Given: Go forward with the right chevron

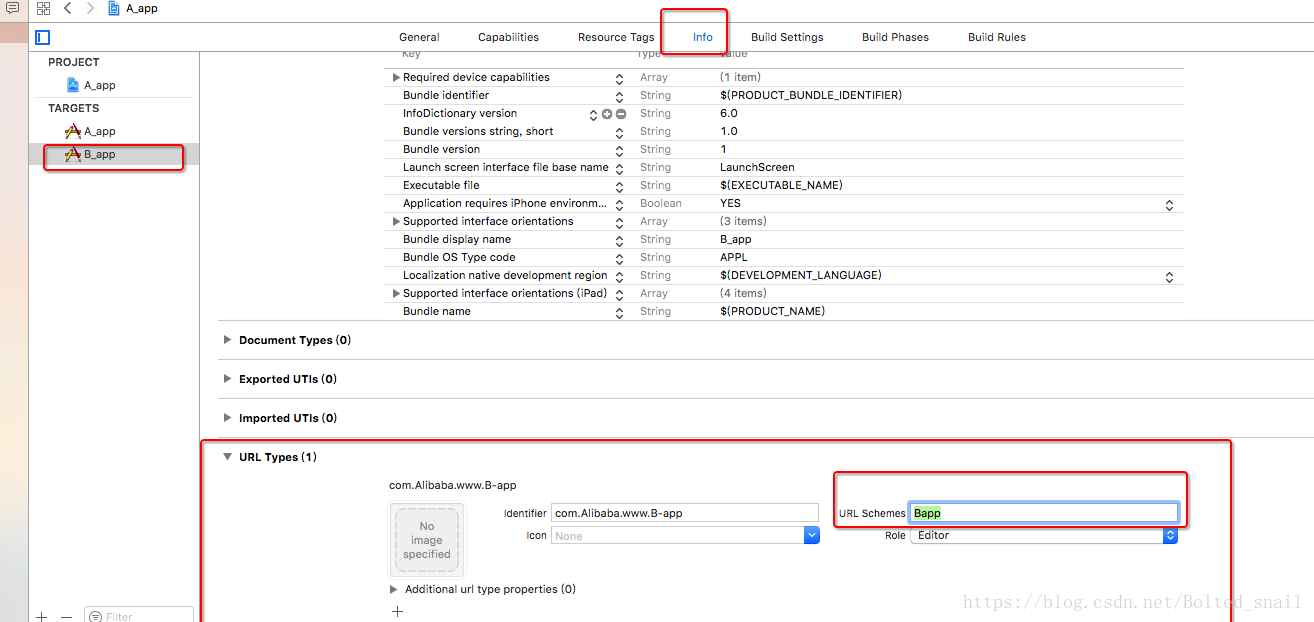Looking at the screenshot, I should 90,8.
